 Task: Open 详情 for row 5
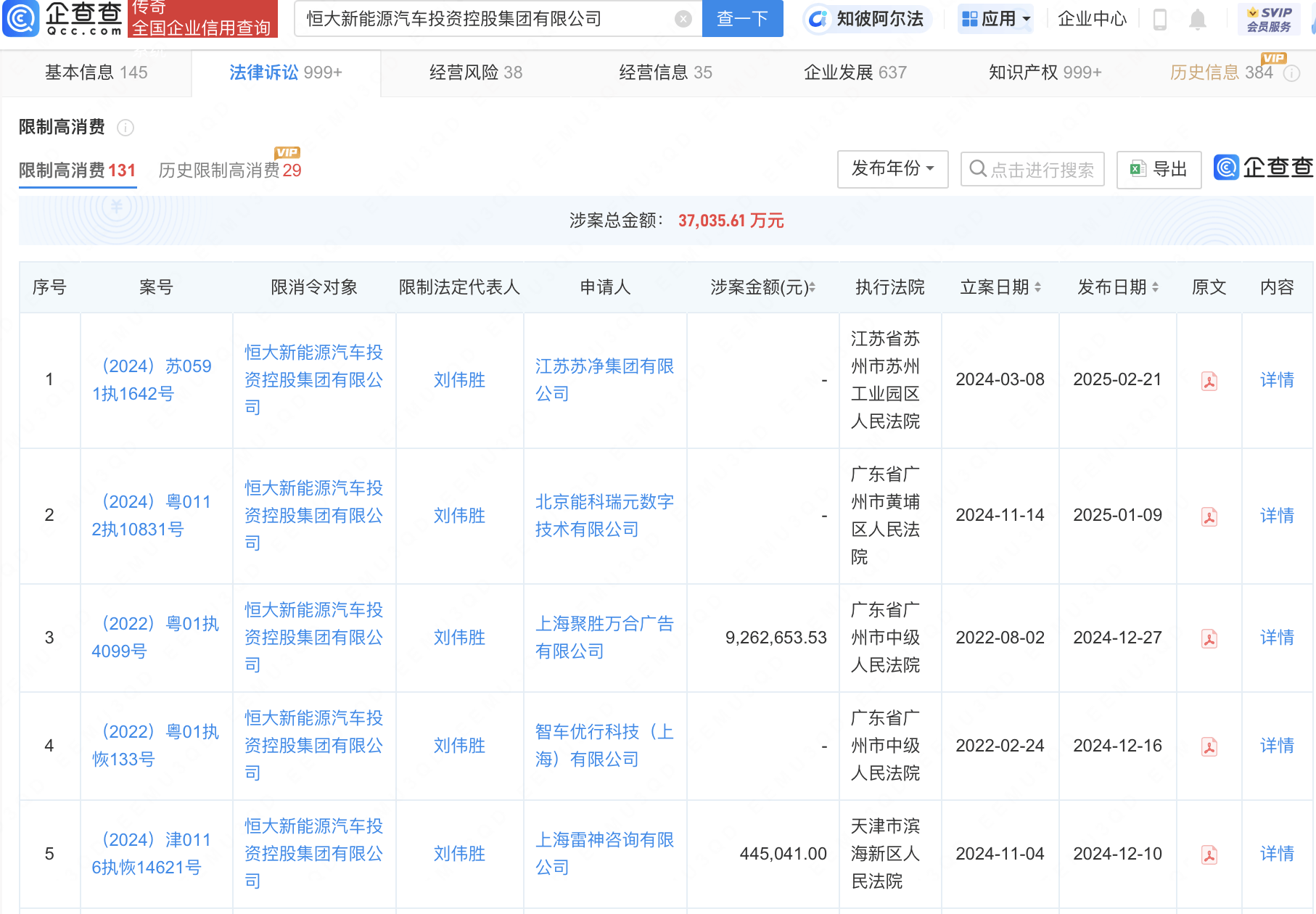click(1277, 854)
